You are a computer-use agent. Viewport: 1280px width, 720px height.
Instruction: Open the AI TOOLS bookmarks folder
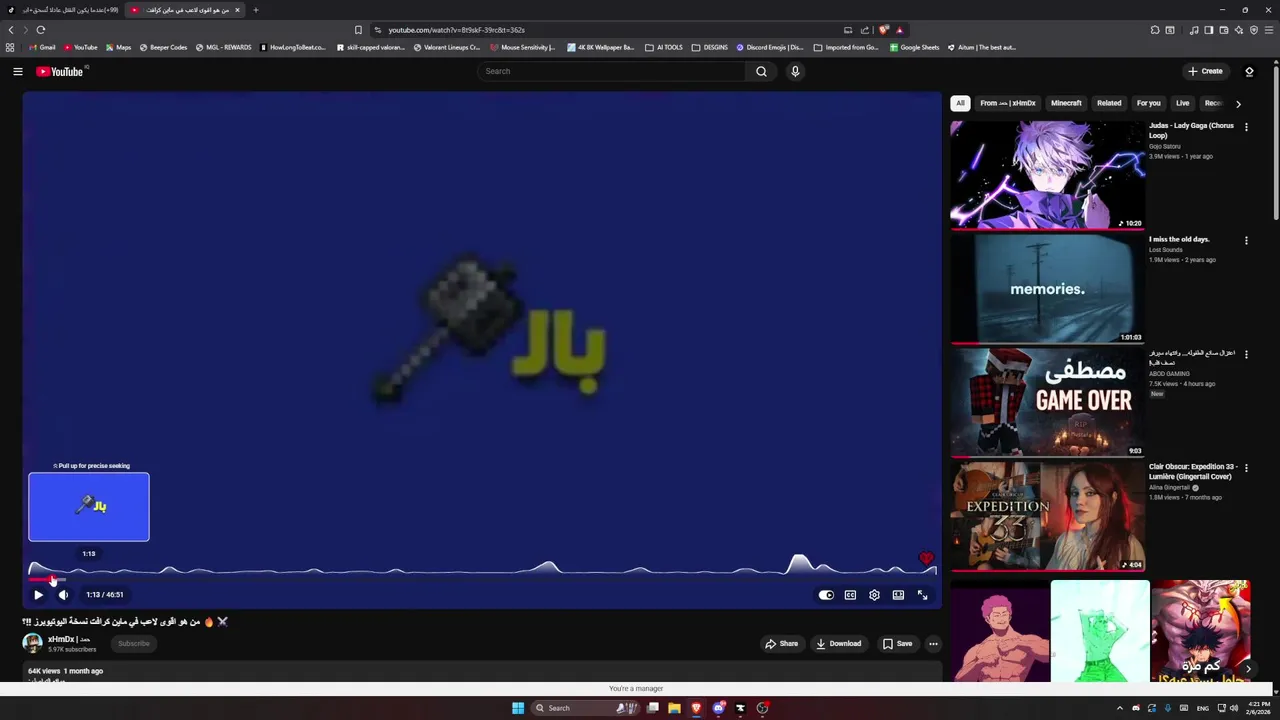point(664,47)
